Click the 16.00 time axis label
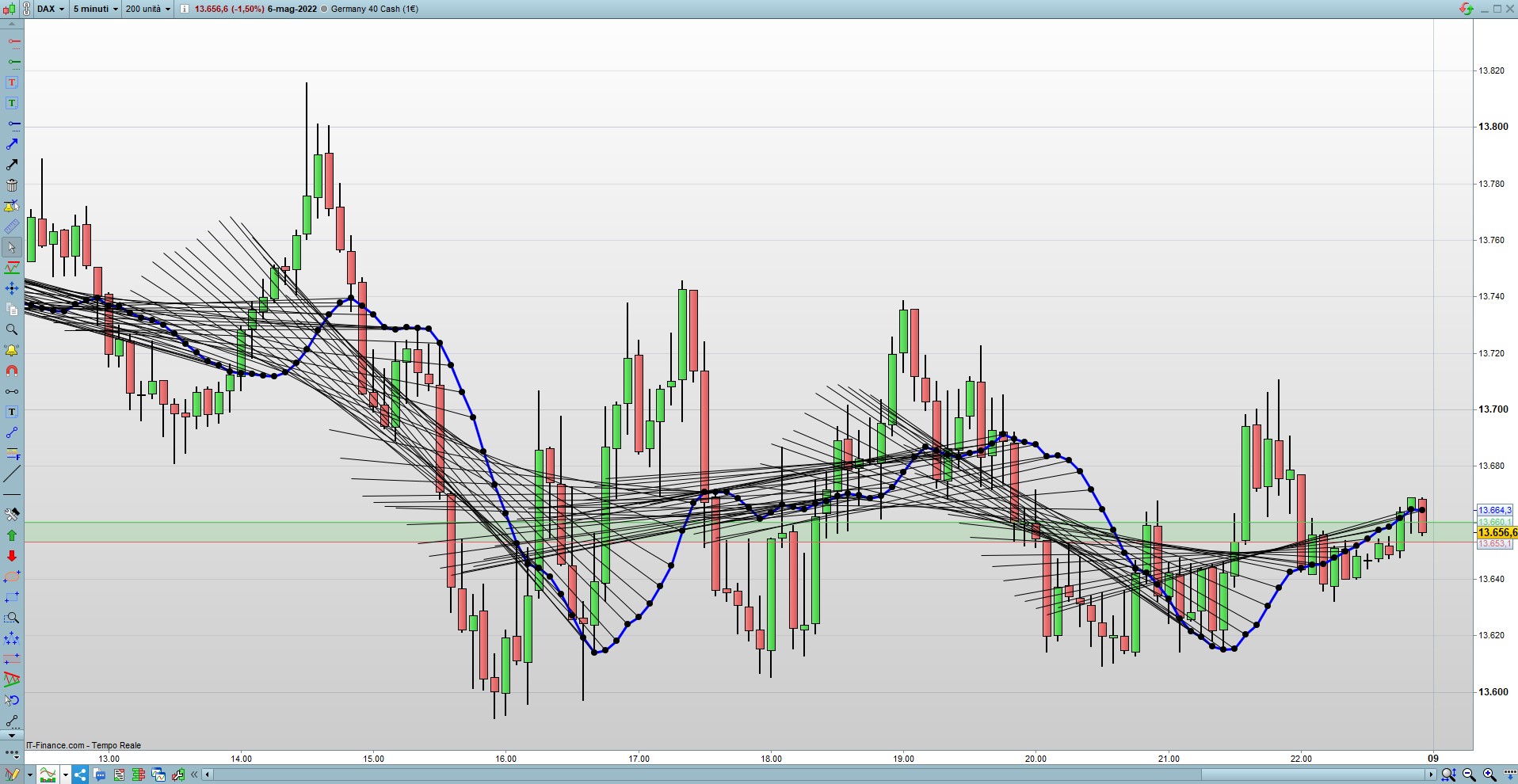Screen dimensions: 1518x784 pyautogui.click(x=506, y=759)
